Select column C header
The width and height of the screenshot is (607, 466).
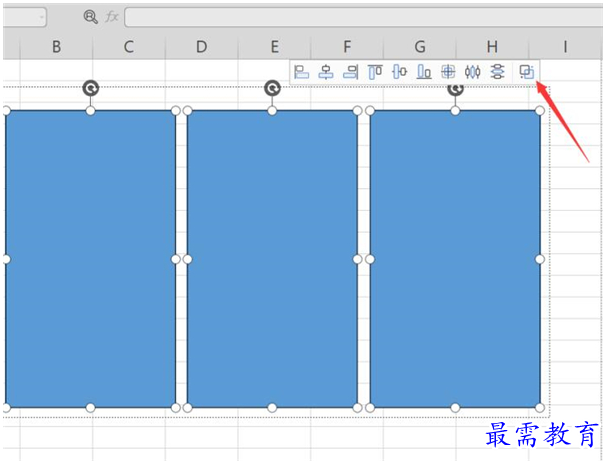pyautogui.click(x=129, y=47)
